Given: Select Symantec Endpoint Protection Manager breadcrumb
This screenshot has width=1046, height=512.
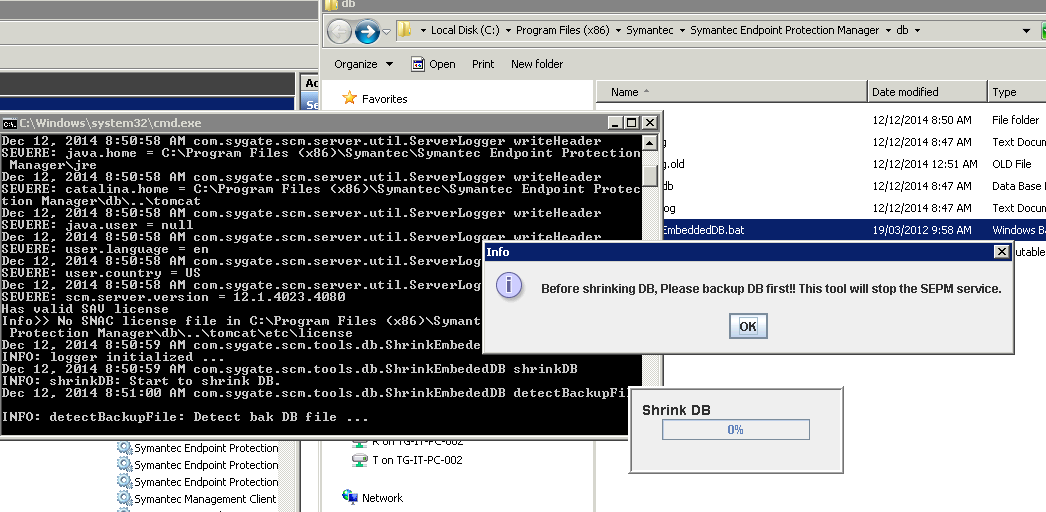Looking at the screenshot, I should pyautogui.click(x=784, y=30).
